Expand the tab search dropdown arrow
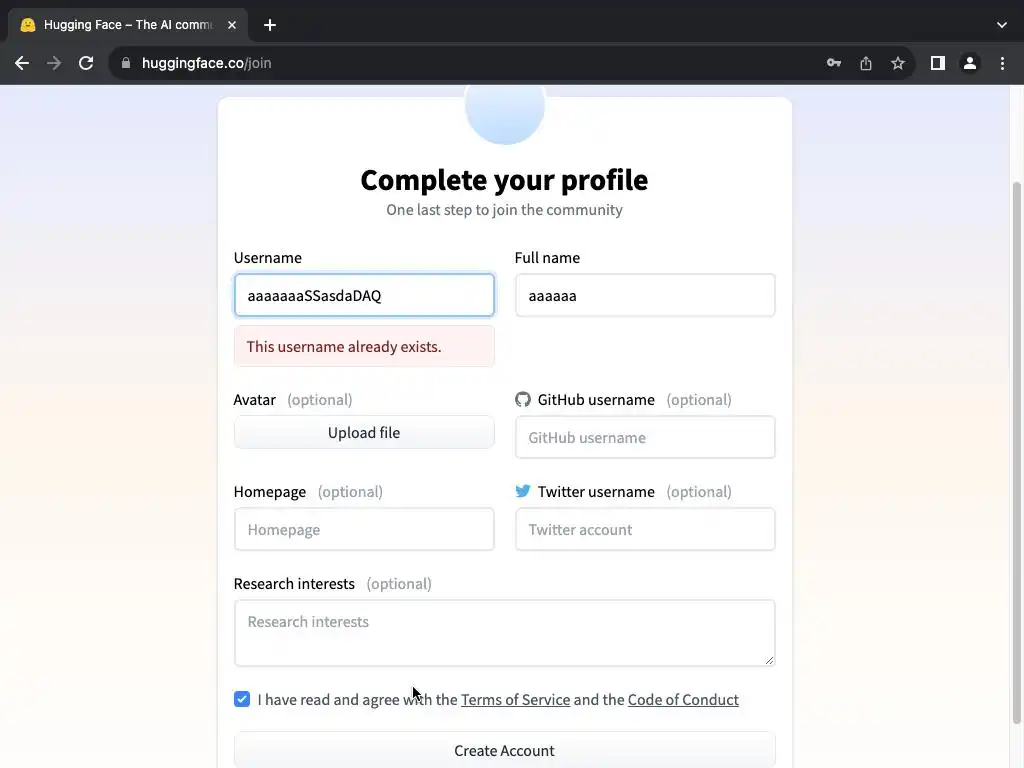1024x768 pixels. 1002,25
